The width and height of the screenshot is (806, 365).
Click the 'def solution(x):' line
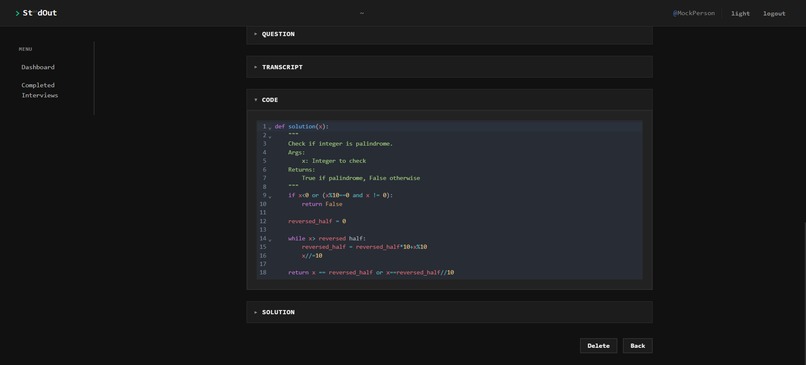[x=301, y=126]
